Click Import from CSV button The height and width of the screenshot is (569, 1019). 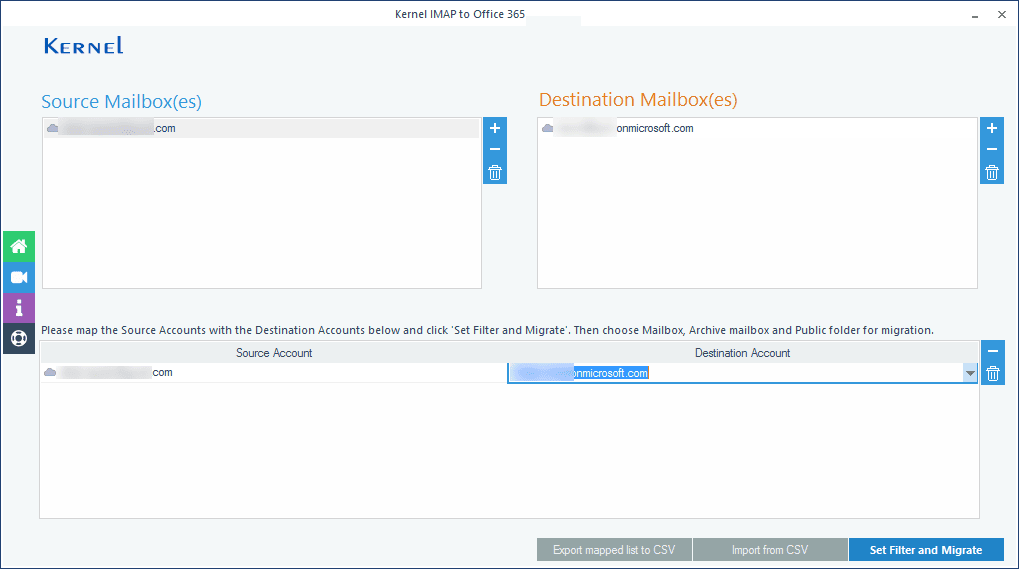(770, 550)
